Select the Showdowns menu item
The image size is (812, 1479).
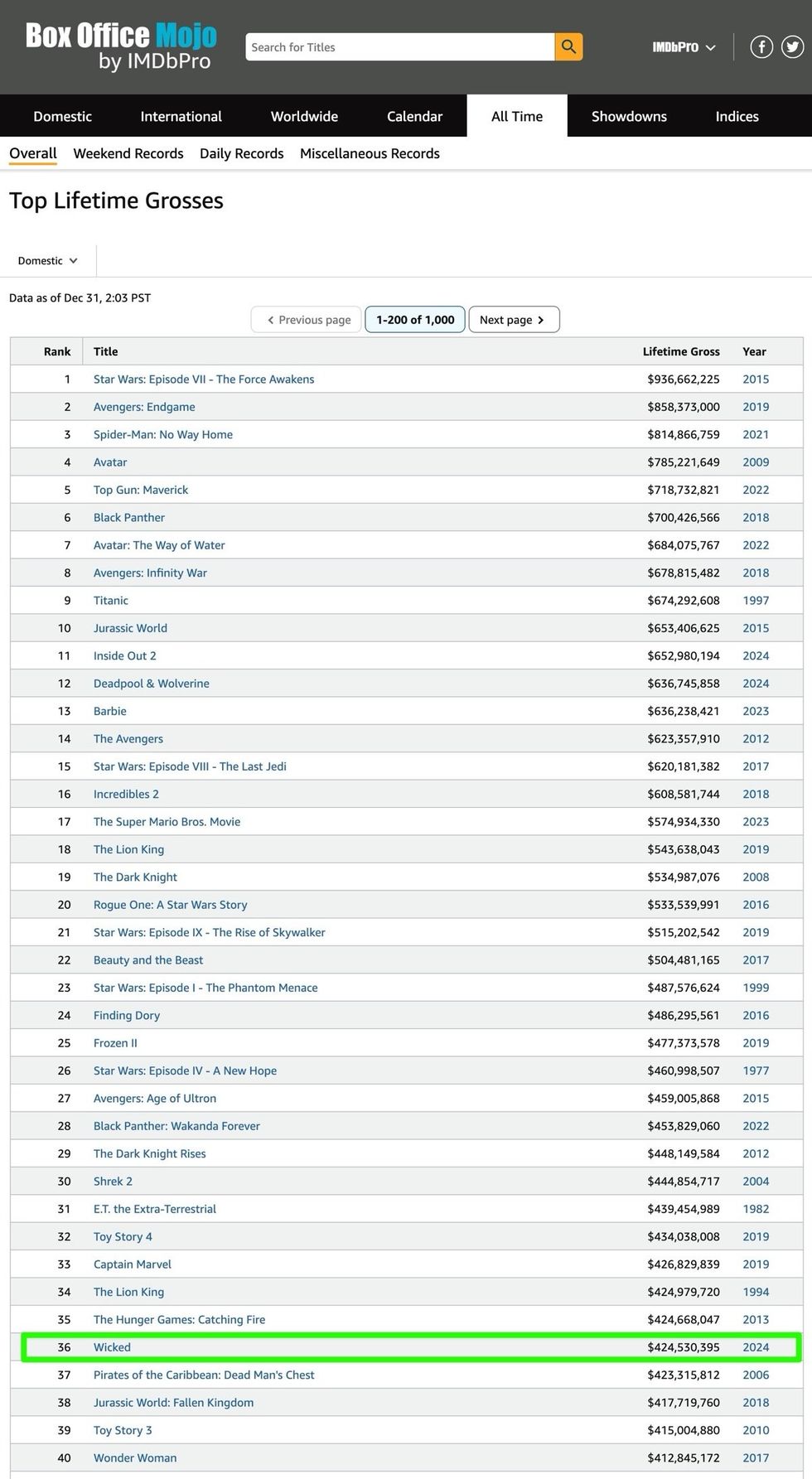pyautogui.click(x=629, y=116)
